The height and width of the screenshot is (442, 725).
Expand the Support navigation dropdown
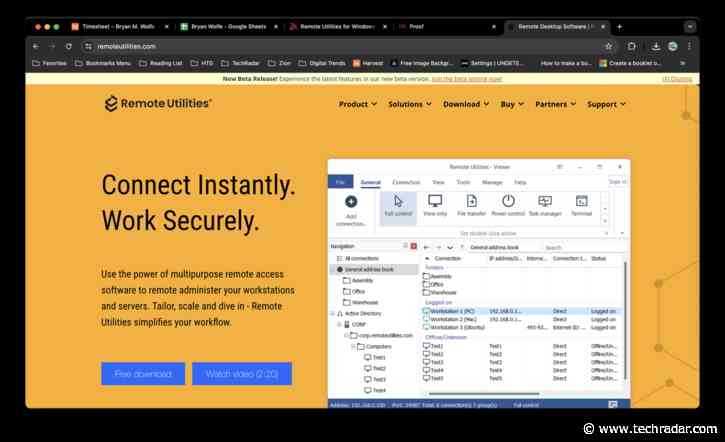click(606, 104)
